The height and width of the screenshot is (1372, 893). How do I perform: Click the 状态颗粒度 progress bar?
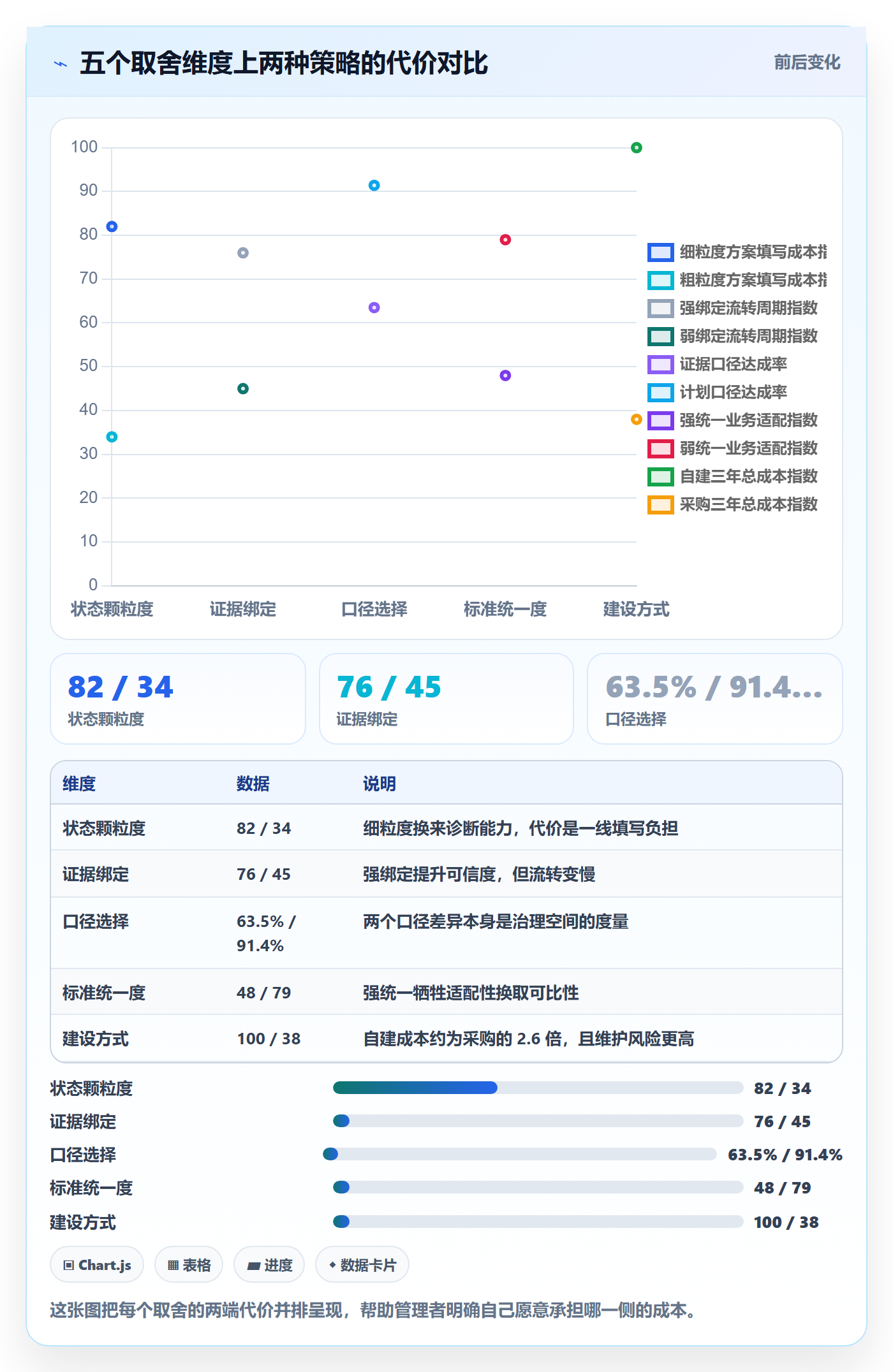click(538, 1088)
